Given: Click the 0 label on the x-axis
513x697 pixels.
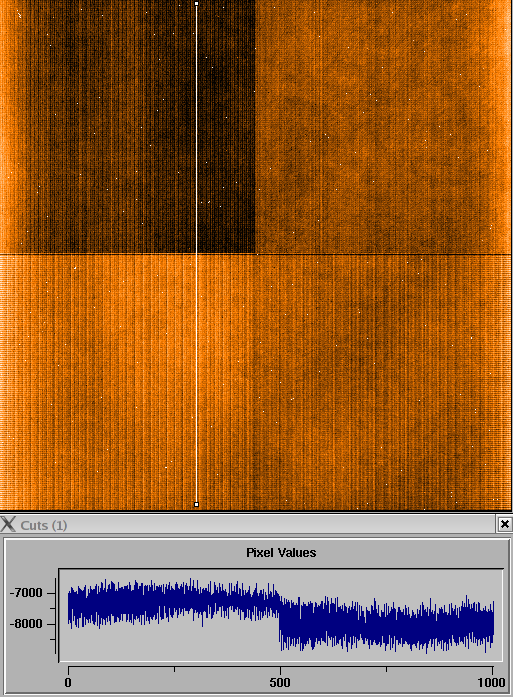Looking at the screenshot, I should [x=68, y=682].
